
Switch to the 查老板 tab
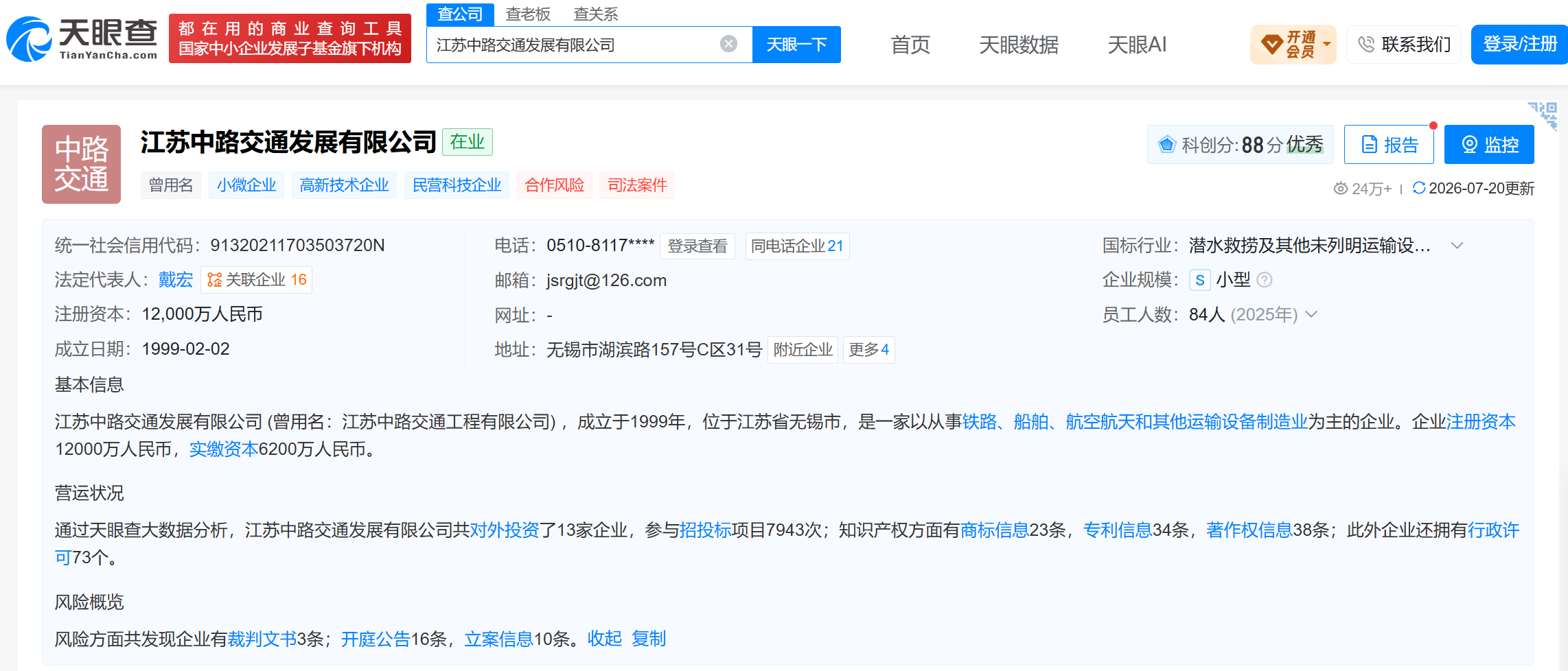[x=528, y=14]
